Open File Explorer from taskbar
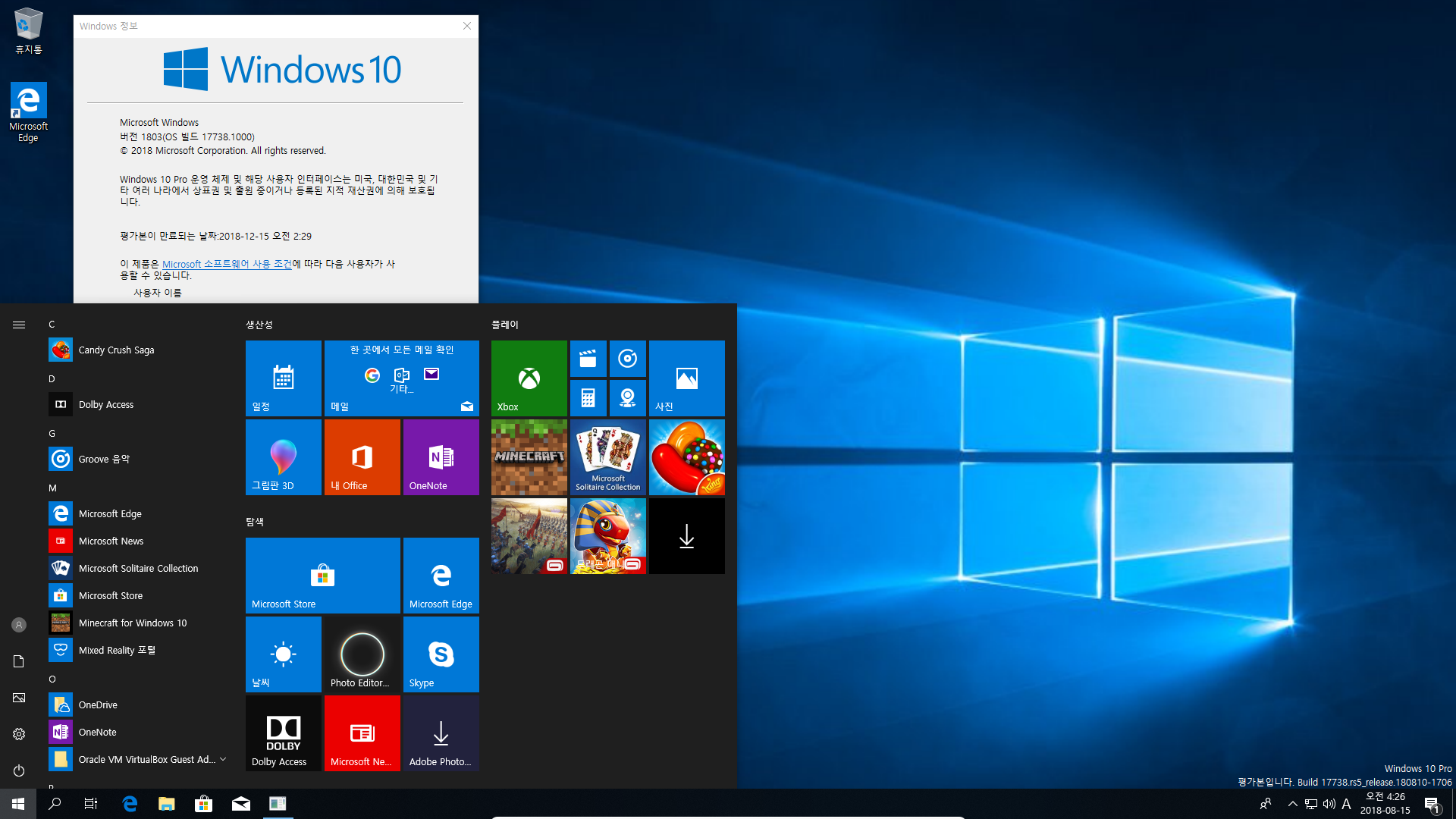Image resolution: width=1456 pixels, height=819 pixels. click(166, 804)
